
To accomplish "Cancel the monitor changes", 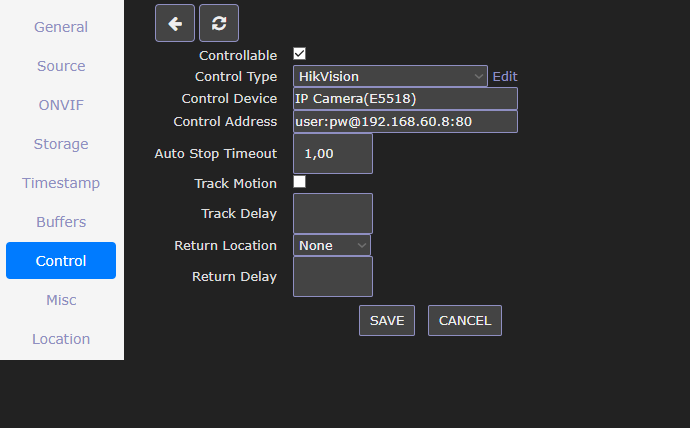I will tap(465, 321).
